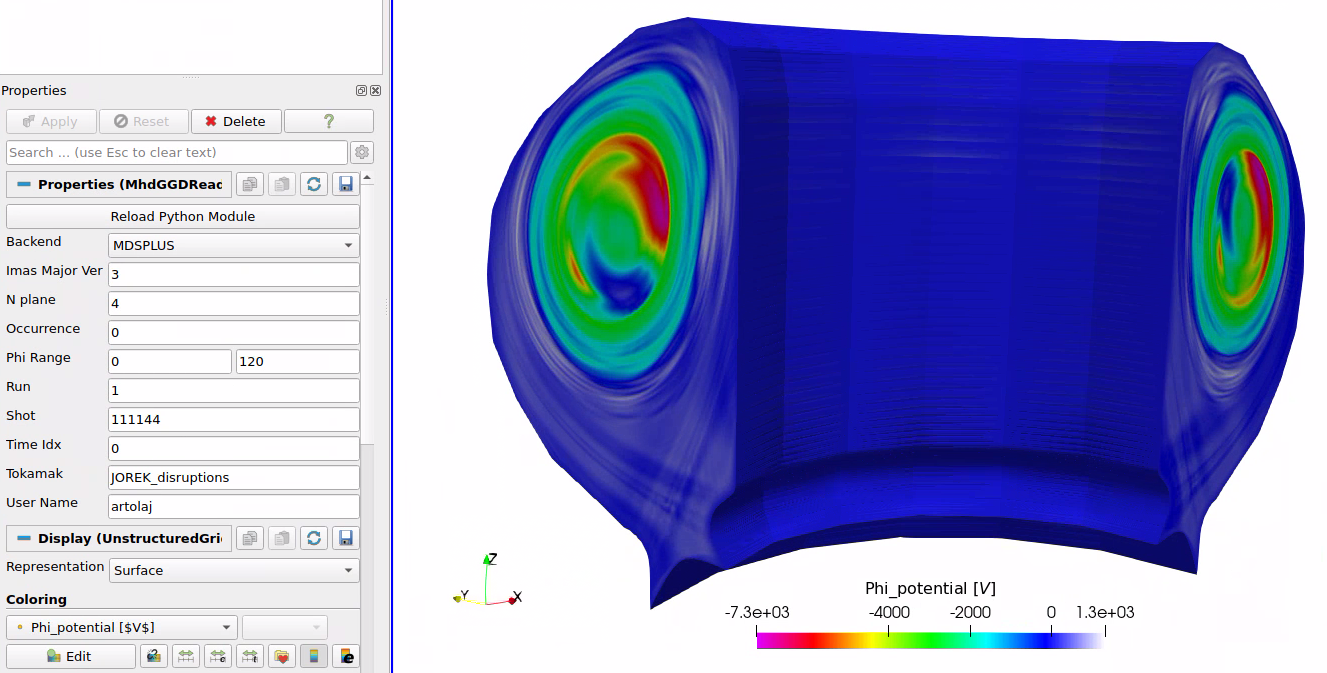This screenshot has height=673, width=1327.
Task: Click the use separate color map icon
Action: pyautogui.click(x=154, y=656)
